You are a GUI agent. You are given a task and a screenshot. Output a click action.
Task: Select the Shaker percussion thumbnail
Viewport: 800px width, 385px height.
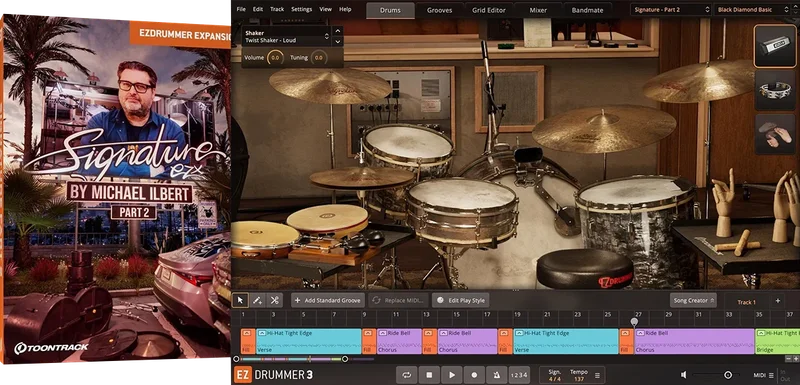click(x=774, y=46)
